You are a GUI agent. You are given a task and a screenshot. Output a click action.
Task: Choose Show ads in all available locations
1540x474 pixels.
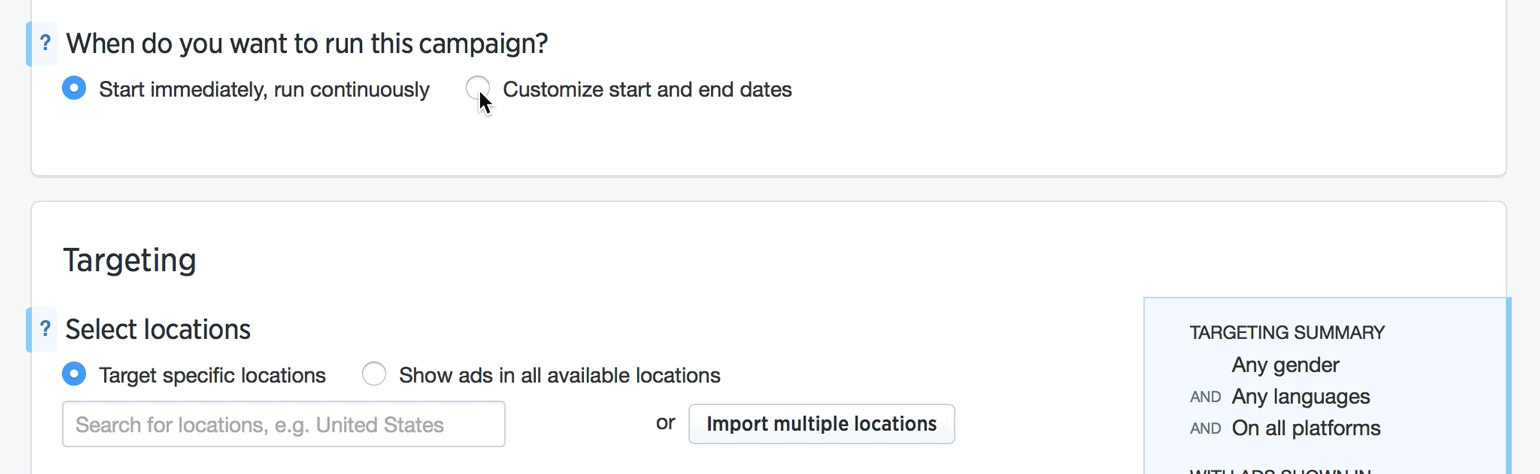point(373,374)
